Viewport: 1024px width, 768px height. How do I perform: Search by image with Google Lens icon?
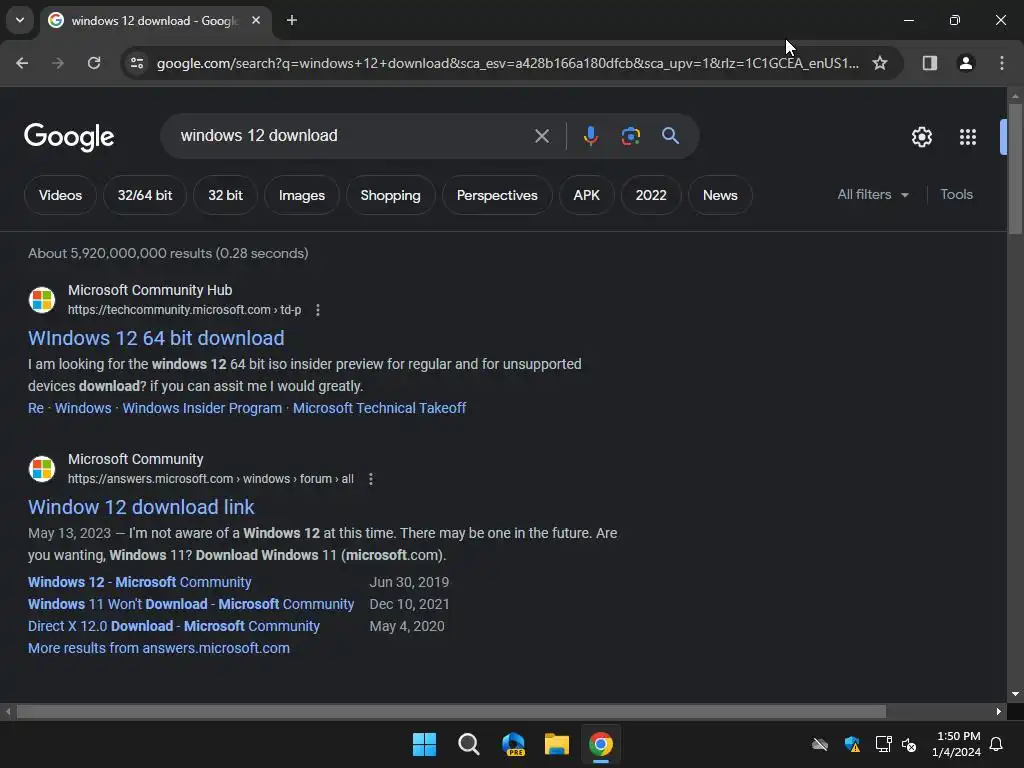pyautogui.click(x=630, y=136)
